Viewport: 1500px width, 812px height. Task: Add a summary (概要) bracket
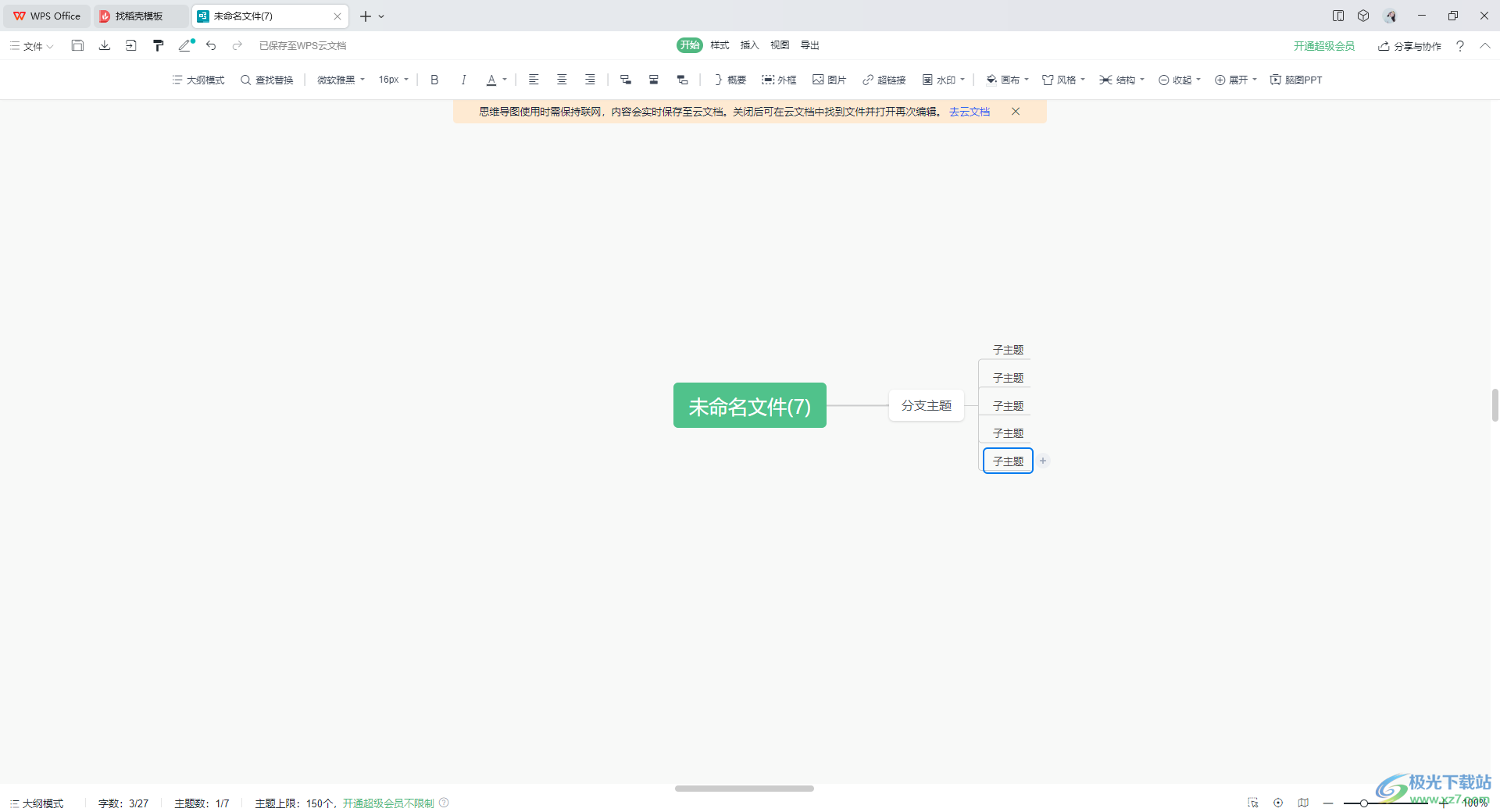coord(730,80)
